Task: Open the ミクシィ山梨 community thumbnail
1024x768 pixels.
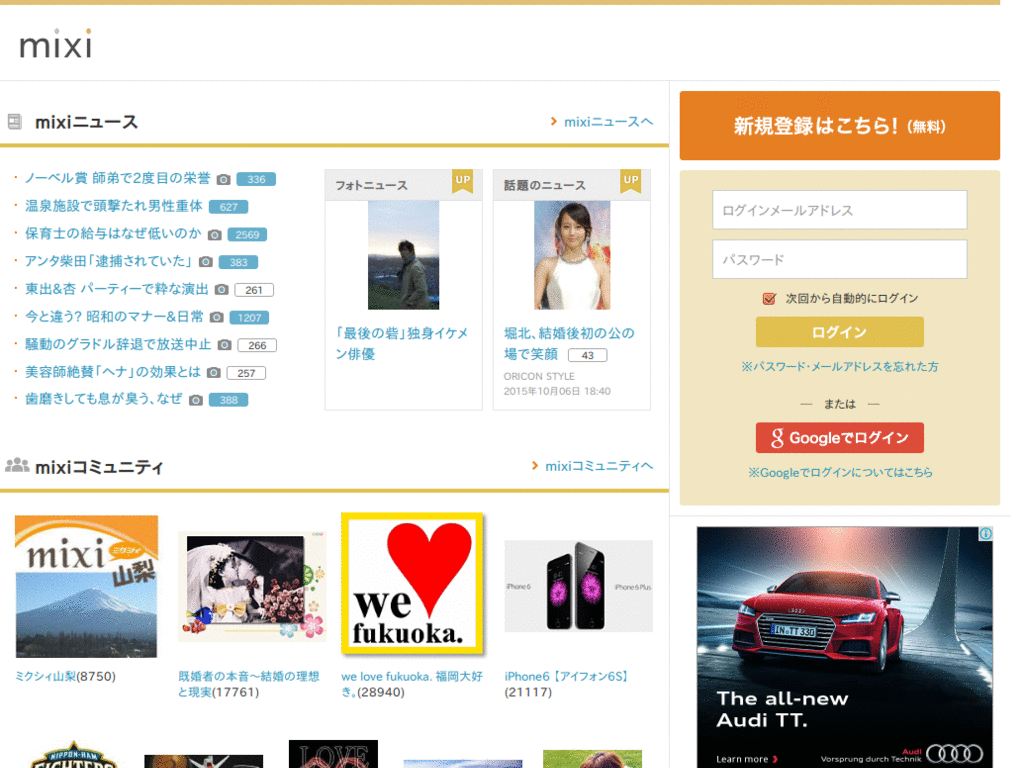Action: point(85,586)
